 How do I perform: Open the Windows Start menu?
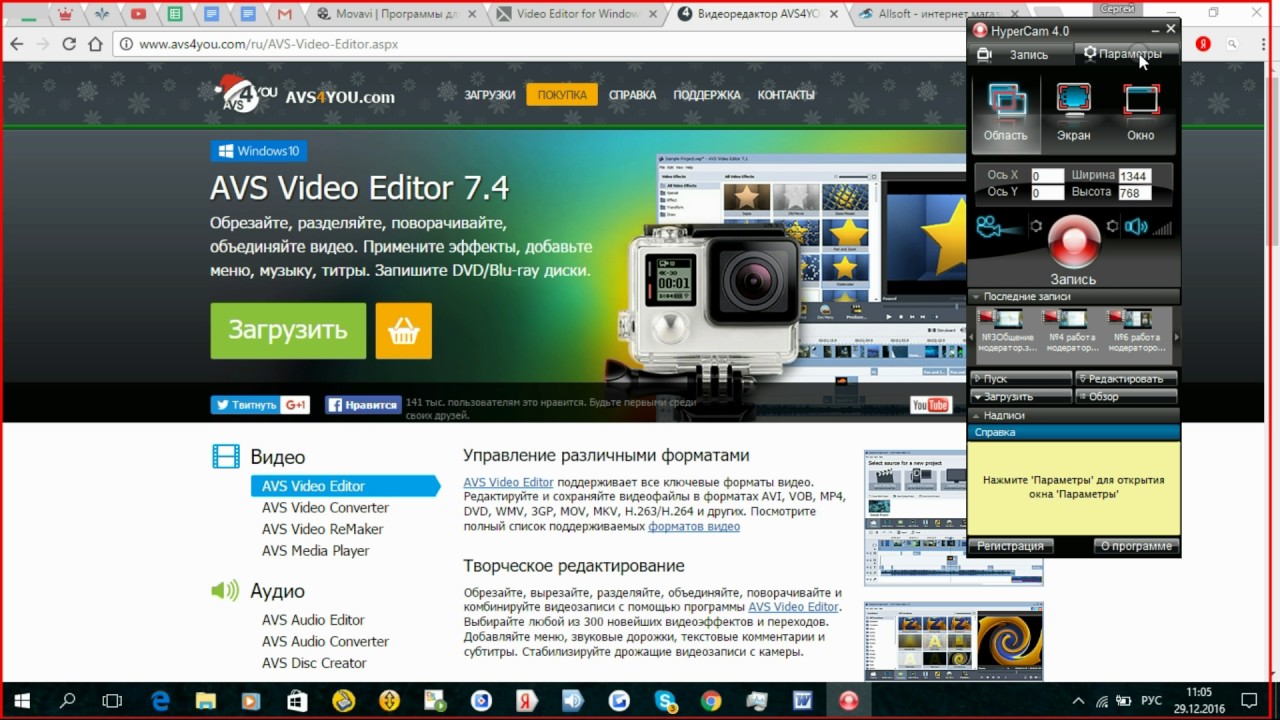pos(22,701)
